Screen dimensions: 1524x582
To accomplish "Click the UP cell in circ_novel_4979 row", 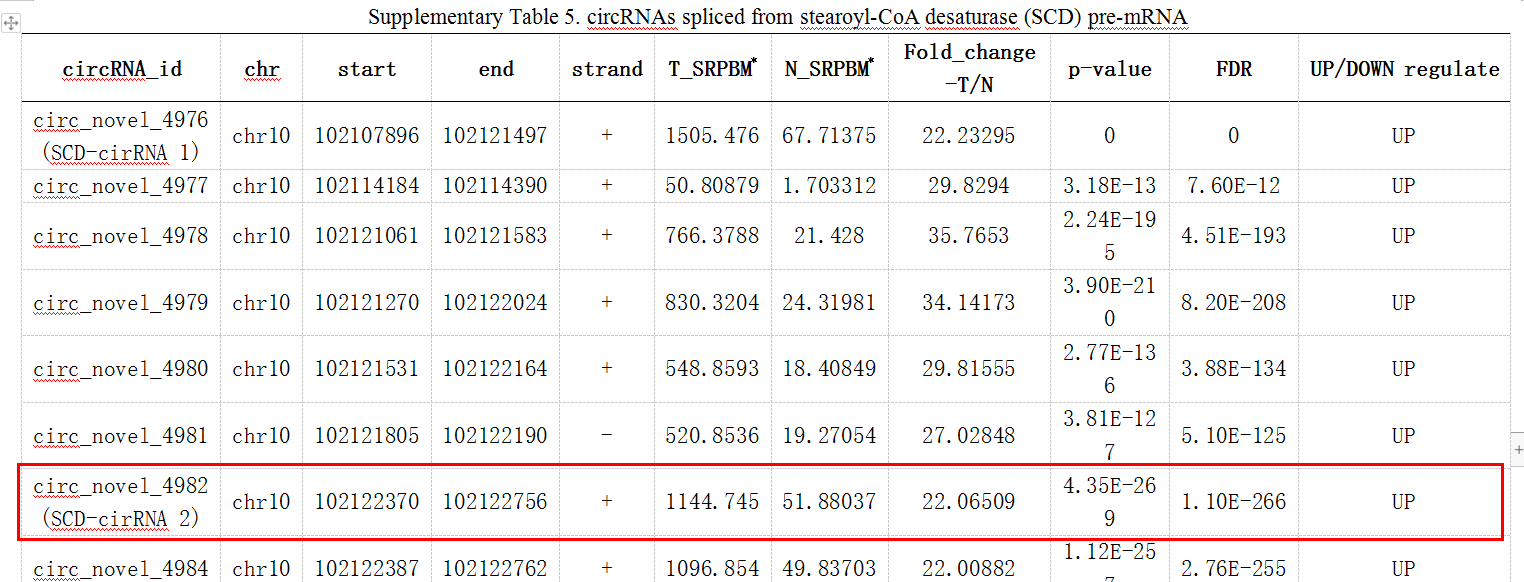I will point(1403,302).
